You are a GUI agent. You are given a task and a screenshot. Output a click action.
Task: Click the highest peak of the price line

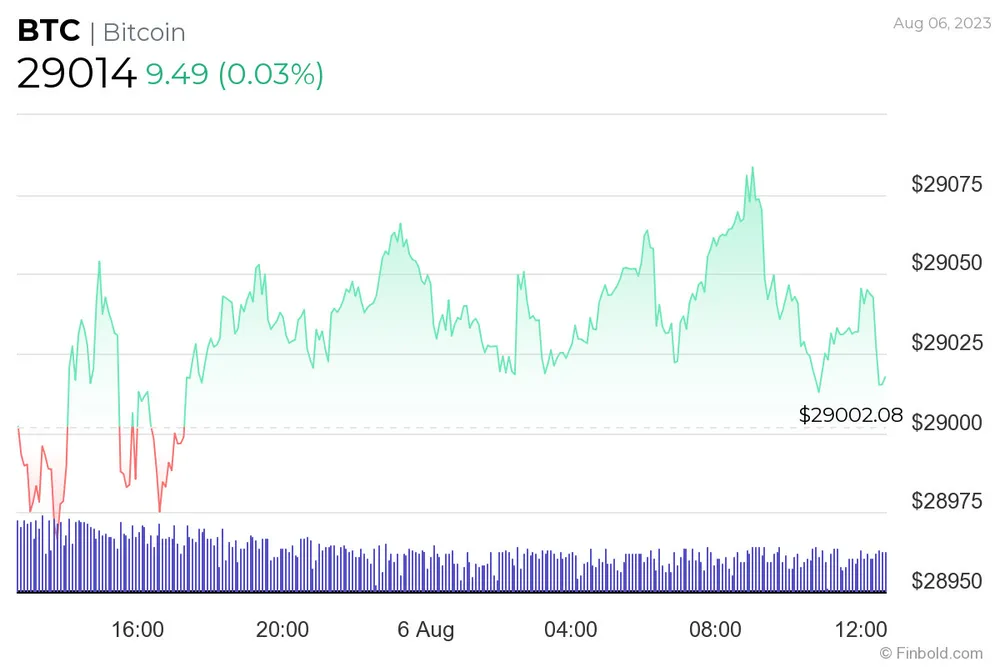tap(752, 168)
